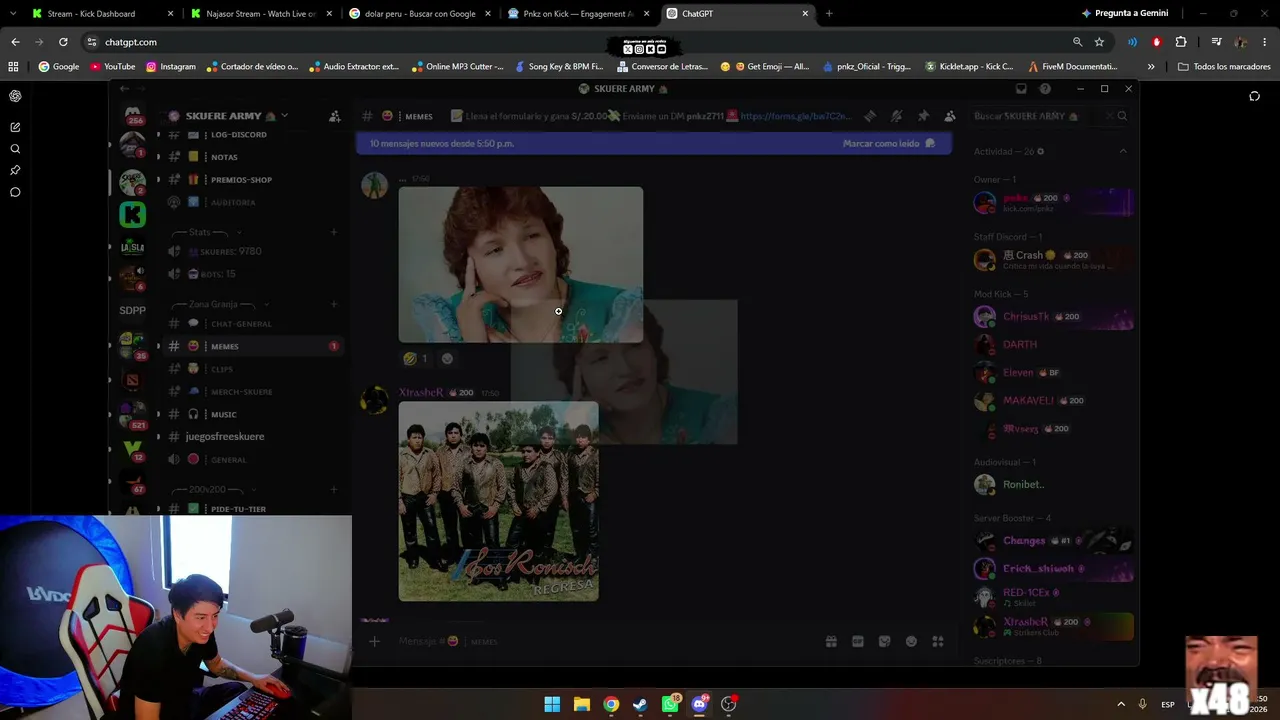Show more bookmarks via overflow chevron

click(x=1151, y=66)
